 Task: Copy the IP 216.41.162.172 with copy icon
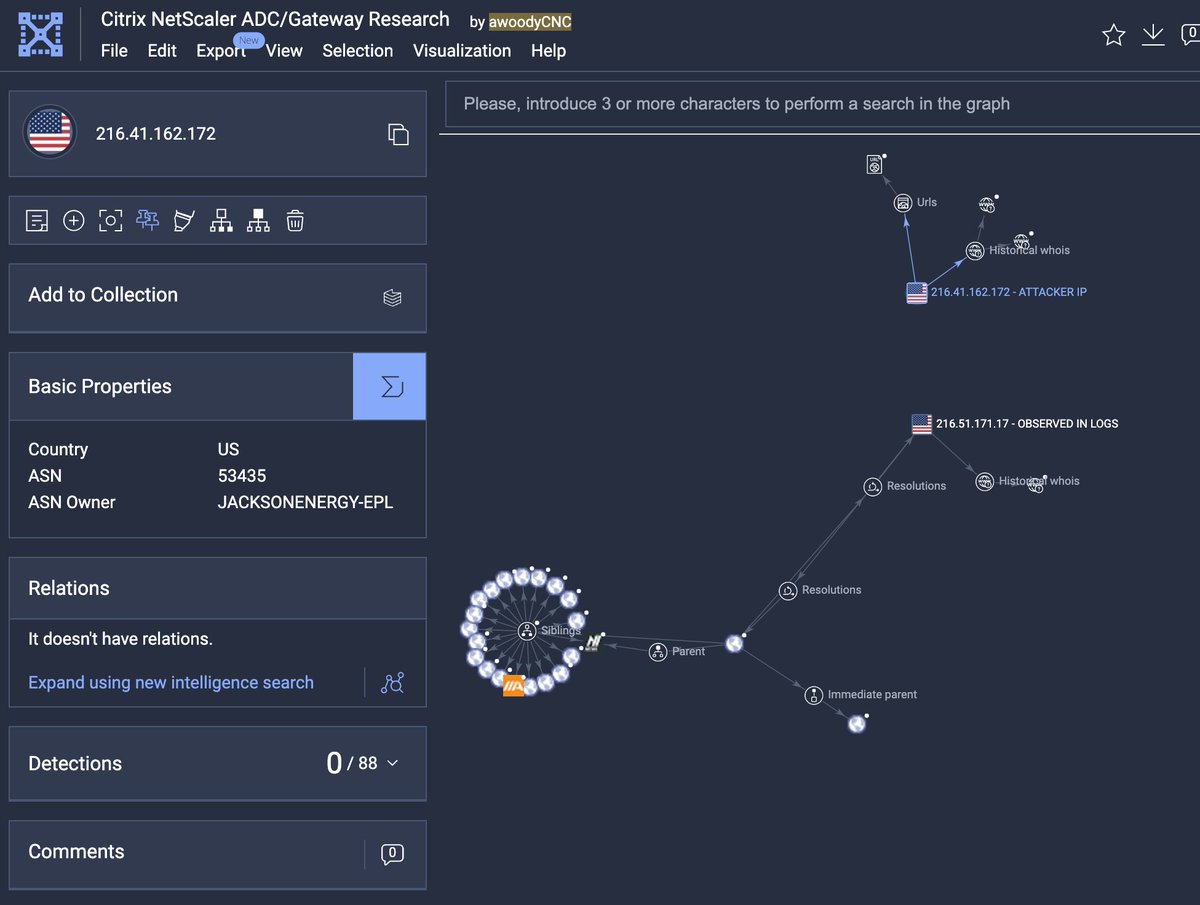click(x=398, y=134)
